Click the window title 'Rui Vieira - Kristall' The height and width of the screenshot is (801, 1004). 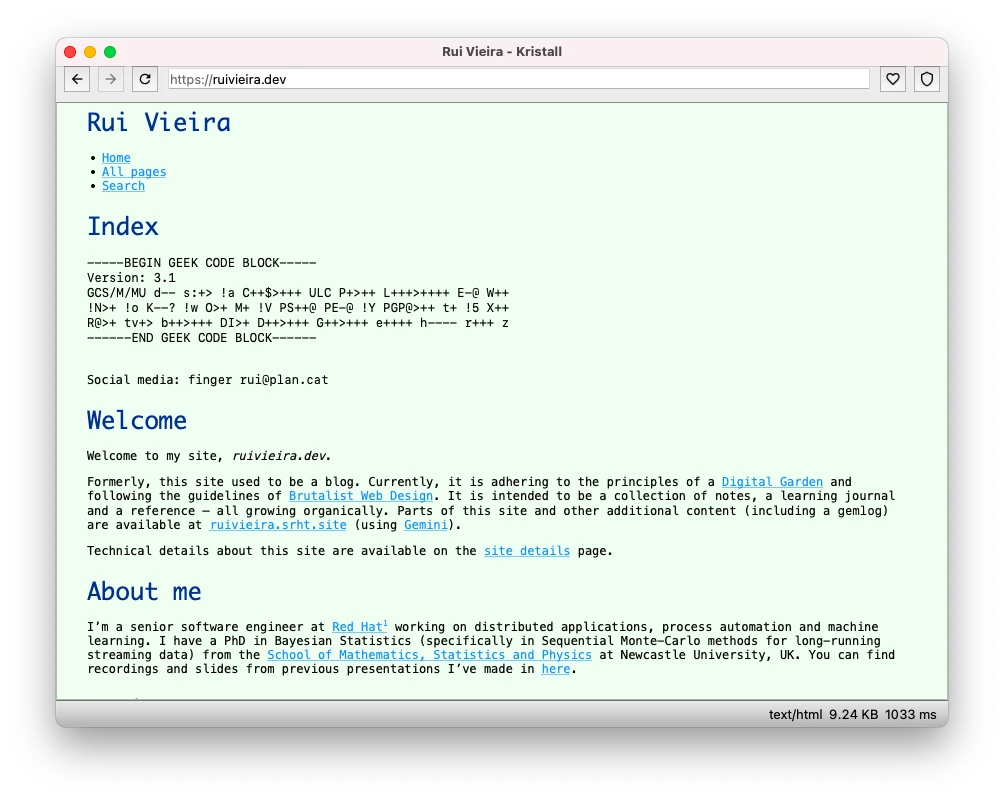click(x=502, y=52)
